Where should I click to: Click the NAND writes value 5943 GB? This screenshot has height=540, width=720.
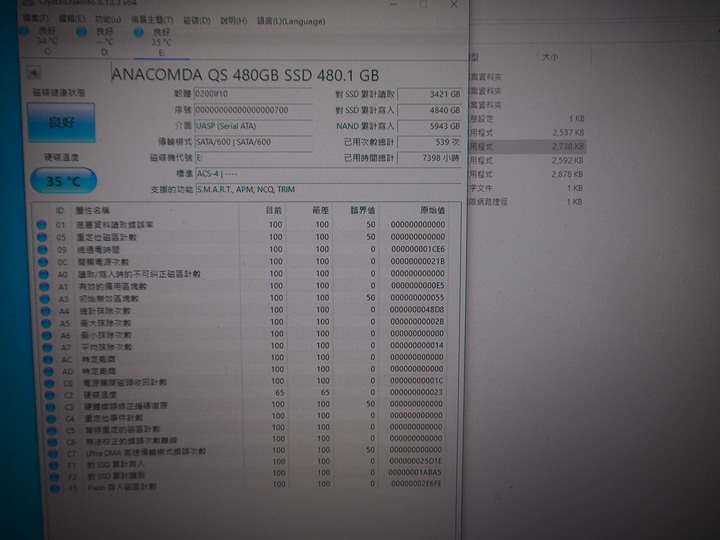[429, 126]
